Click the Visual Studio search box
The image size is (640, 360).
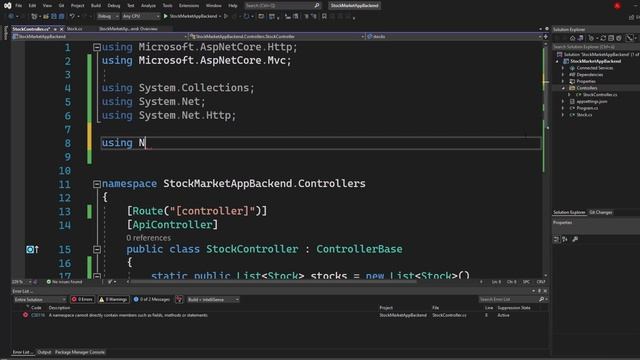coord(282,6)
